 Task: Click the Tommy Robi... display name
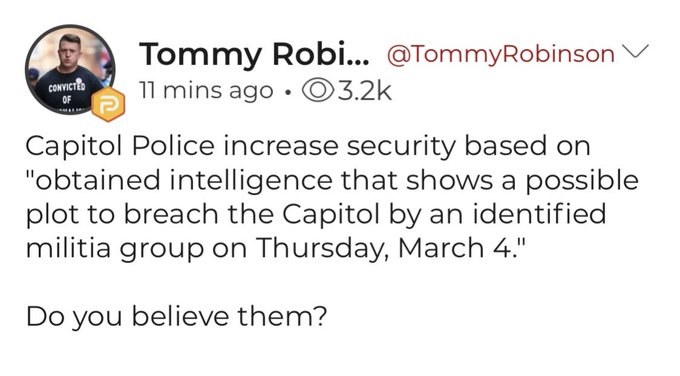click(x=254, y=54)
